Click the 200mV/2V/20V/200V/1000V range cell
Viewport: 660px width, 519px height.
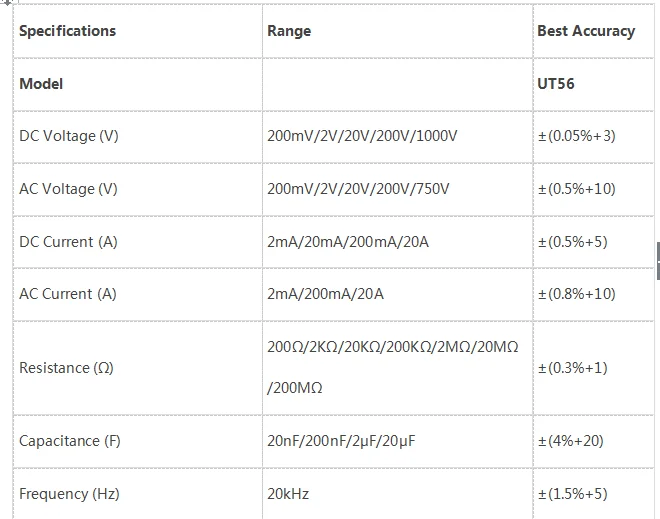398,137
